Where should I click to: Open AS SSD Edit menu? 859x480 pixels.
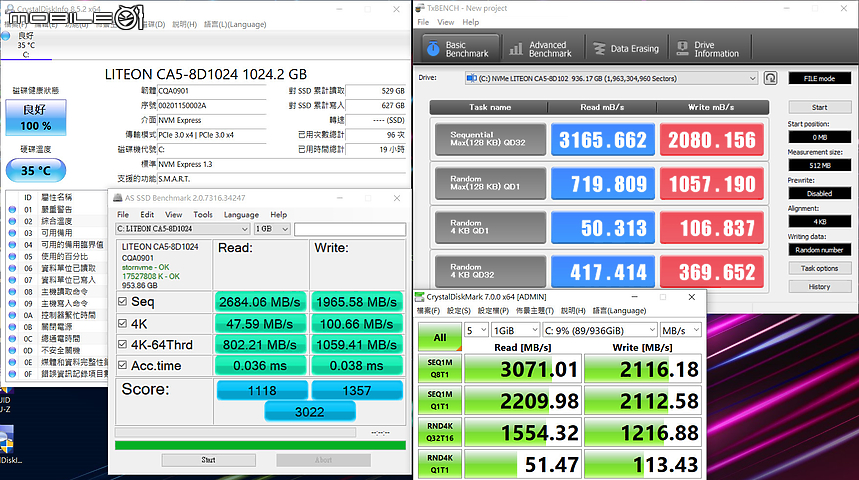pyautogui.click(x=147, y=214)
